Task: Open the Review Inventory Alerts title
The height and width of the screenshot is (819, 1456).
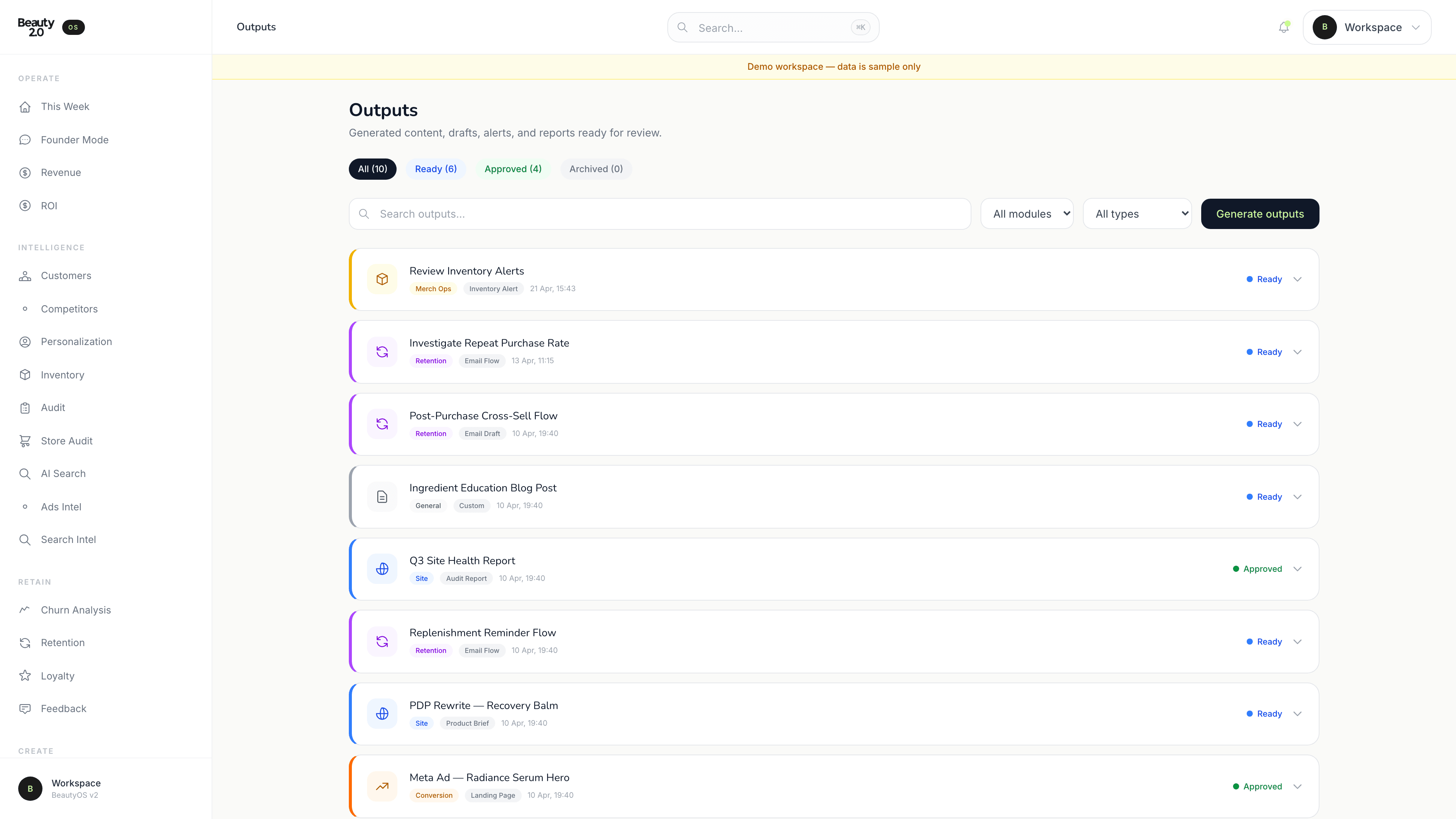Action: pos(466,271)
